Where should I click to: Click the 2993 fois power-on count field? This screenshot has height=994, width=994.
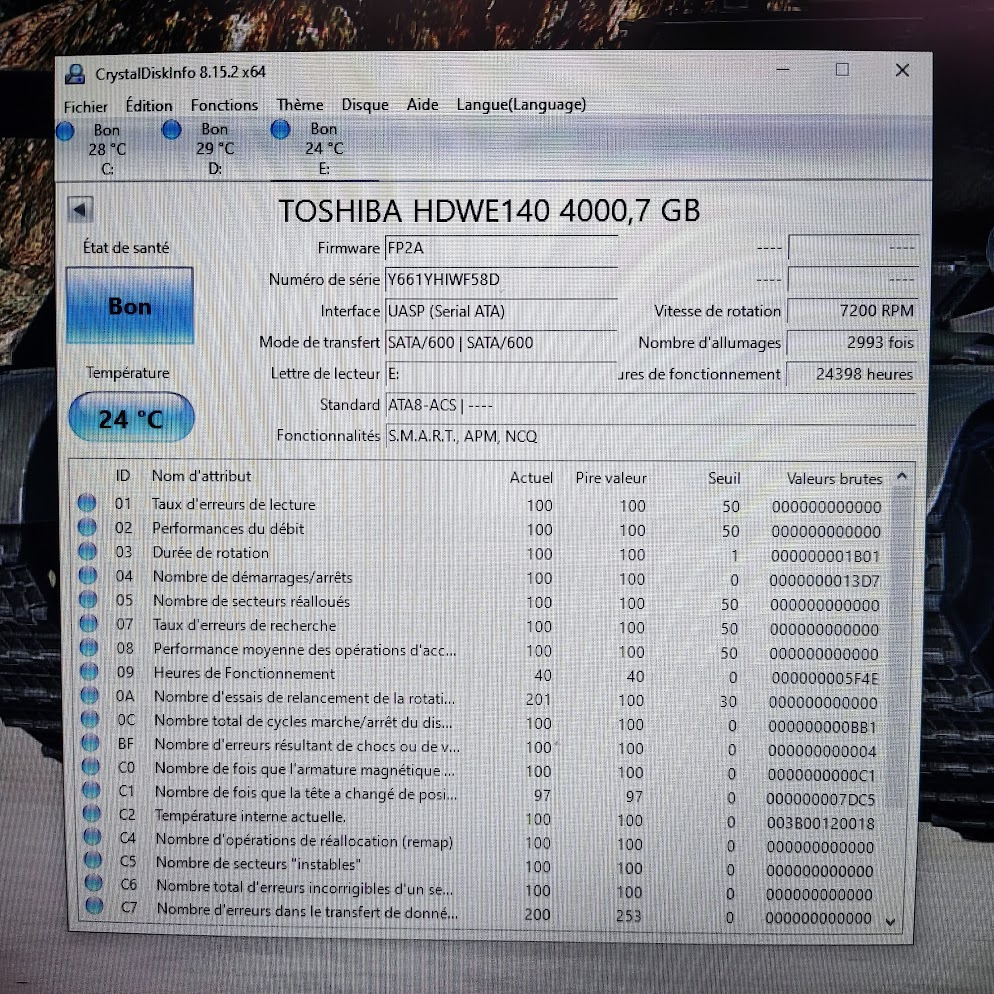[852, 342]
